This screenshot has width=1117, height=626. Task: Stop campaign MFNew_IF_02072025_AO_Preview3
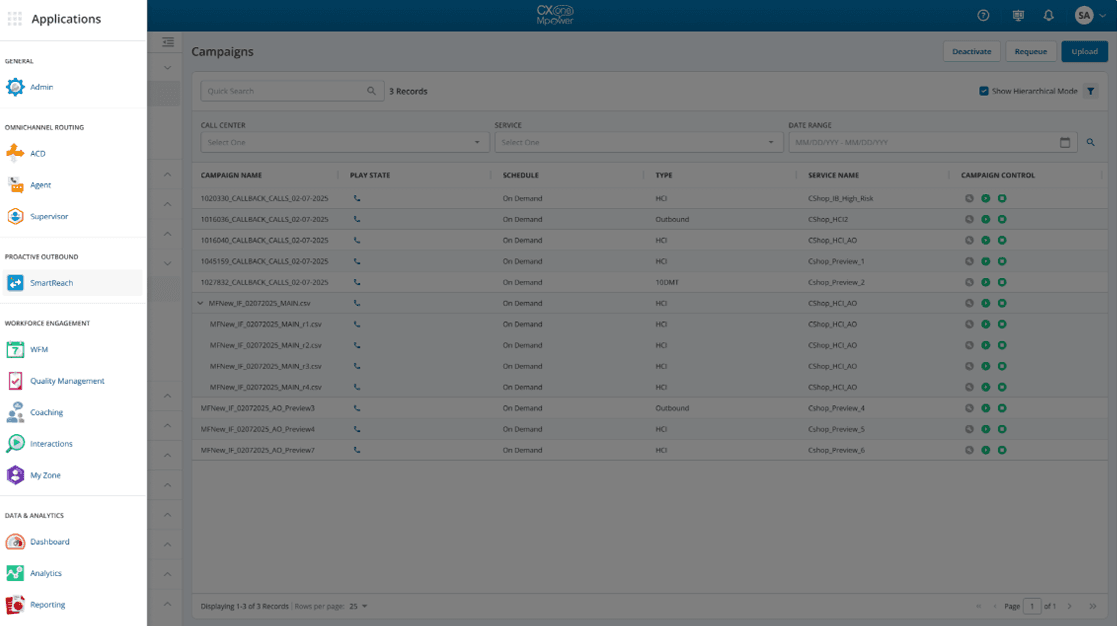tap(1002, 408)
